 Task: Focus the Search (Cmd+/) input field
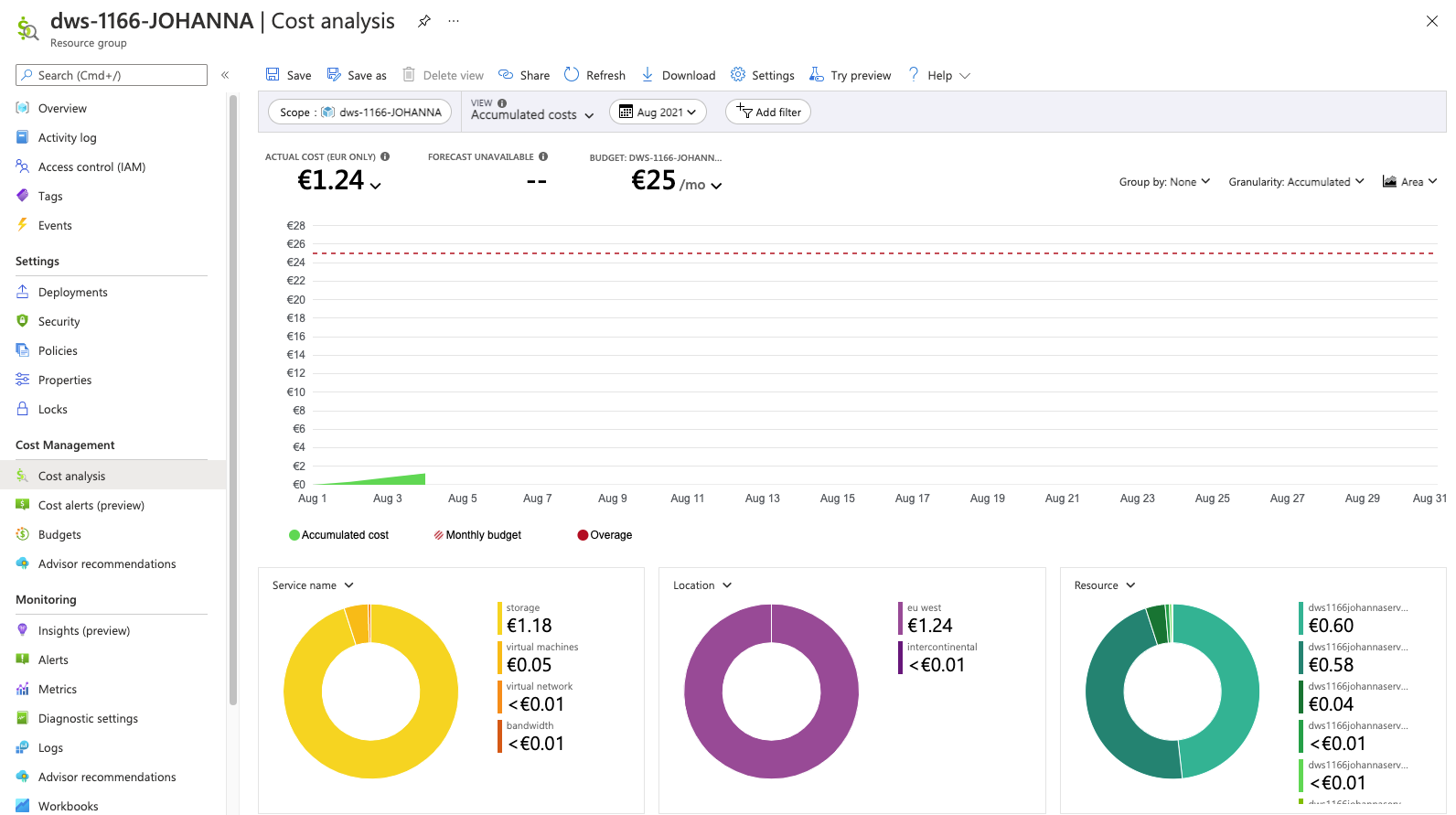click(x=112, y=75)
